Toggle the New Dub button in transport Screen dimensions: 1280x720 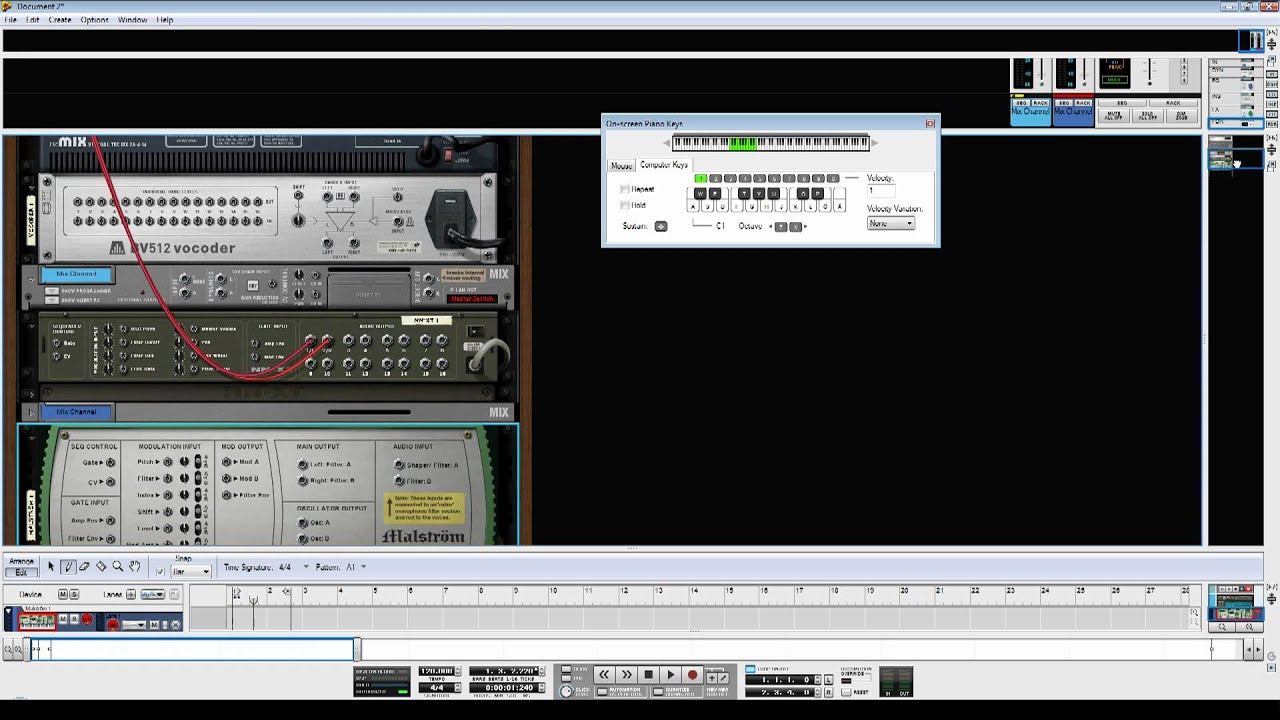point(712,678)
